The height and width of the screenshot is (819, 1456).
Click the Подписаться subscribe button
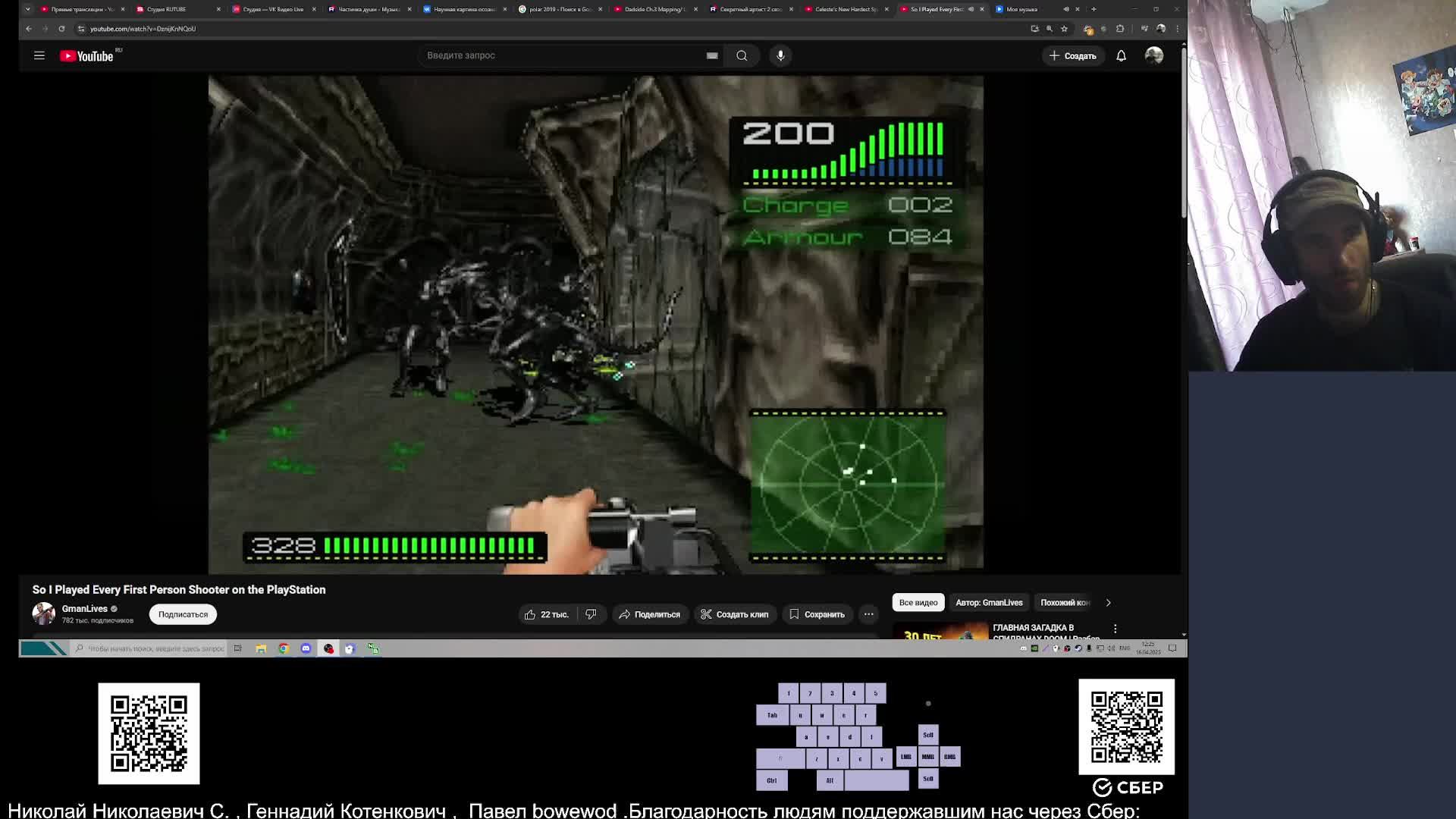pyautogui.click(x=183, y=614)
